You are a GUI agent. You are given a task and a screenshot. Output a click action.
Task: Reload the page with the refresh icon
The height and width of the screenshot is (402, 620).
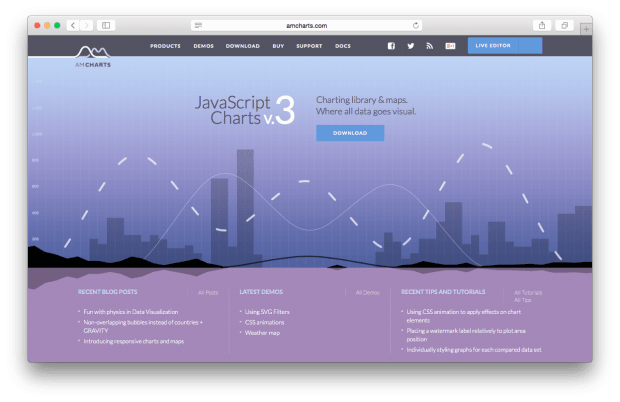(415, 24)
